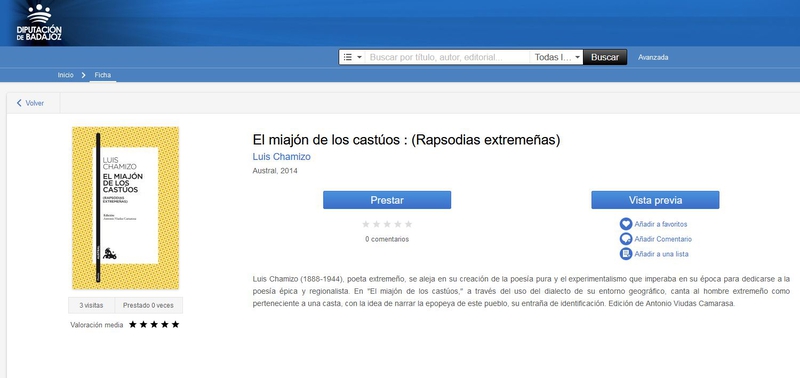Screen dimensions: 800x378
Task: Click Añadir a favoritos link
Action: pyautogui.click(x=661, y=224)
